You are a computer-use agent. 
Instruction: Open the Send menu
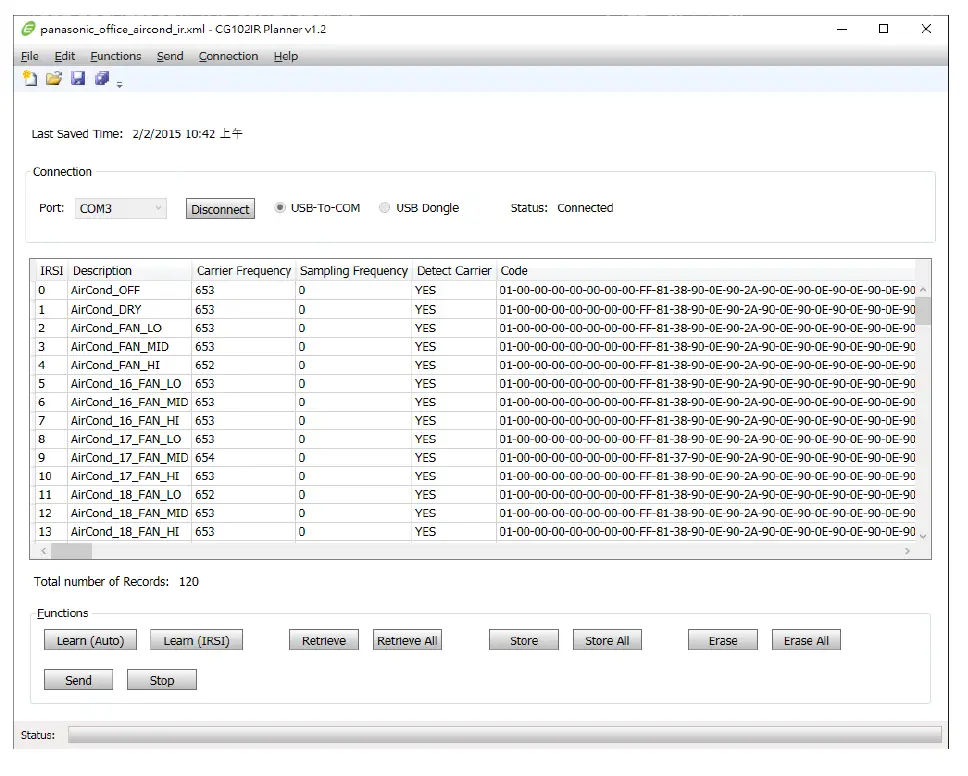click(170, 56)
